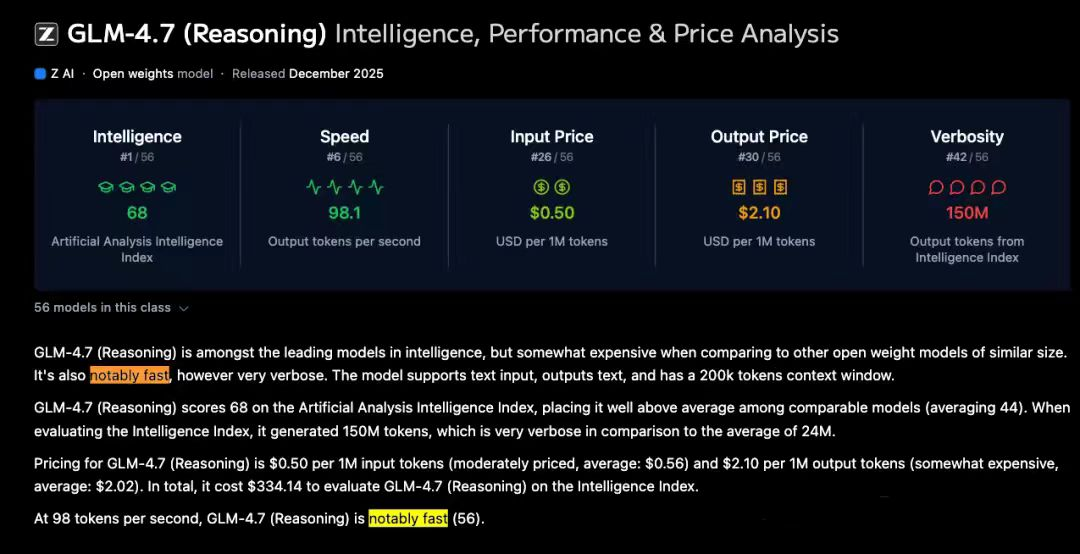1080x554 pixels.
Task: Select the Speed metric card heading
Action: (344, 137)
